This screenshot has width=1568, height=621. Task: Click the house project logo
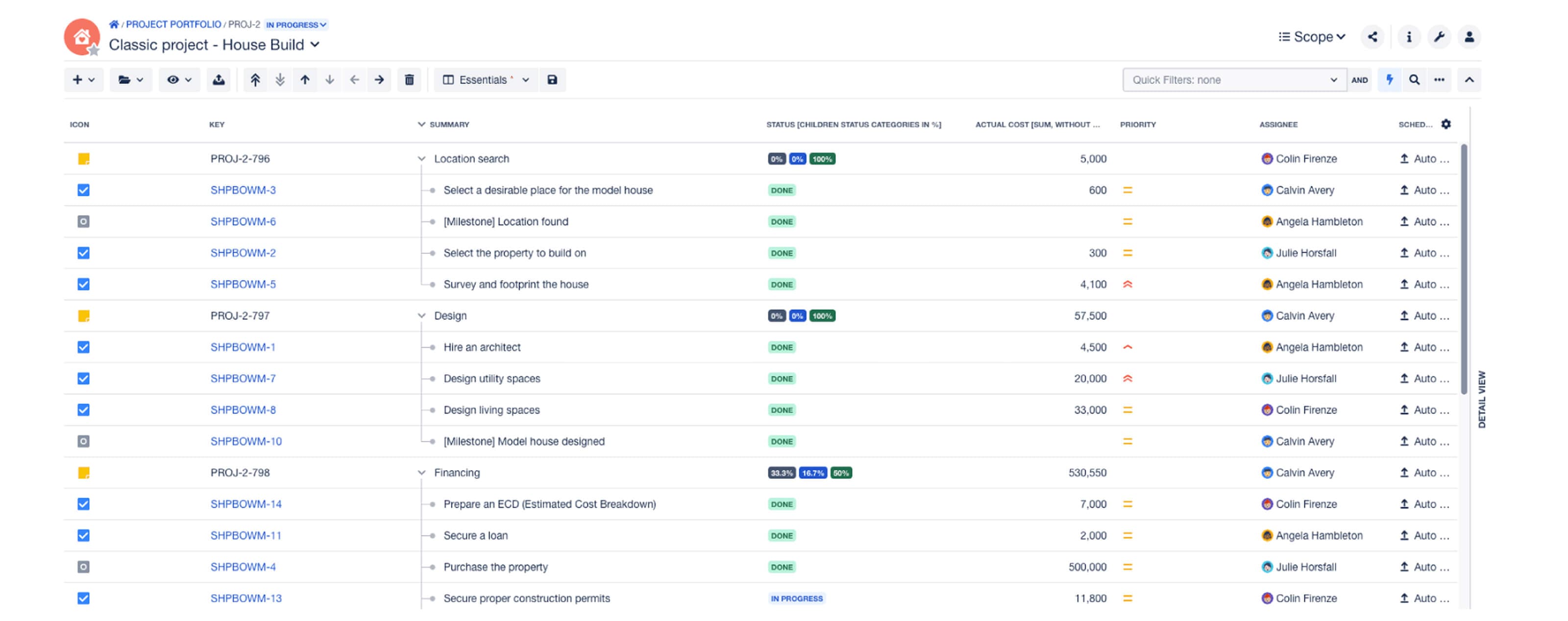click(x=81, y=37)
